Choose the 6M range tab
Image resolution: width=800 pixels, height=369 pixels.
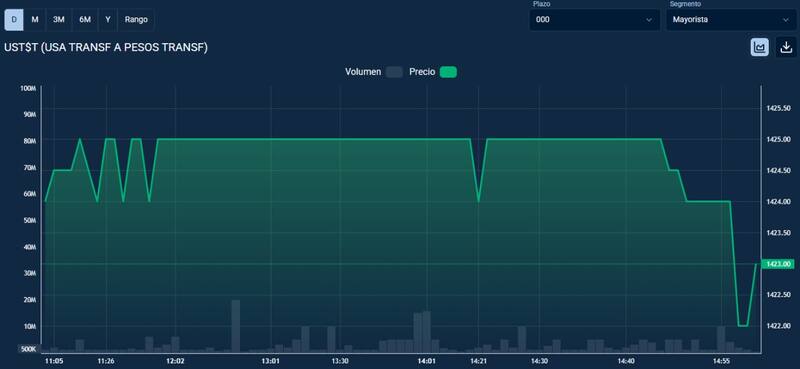coord(85,20)
